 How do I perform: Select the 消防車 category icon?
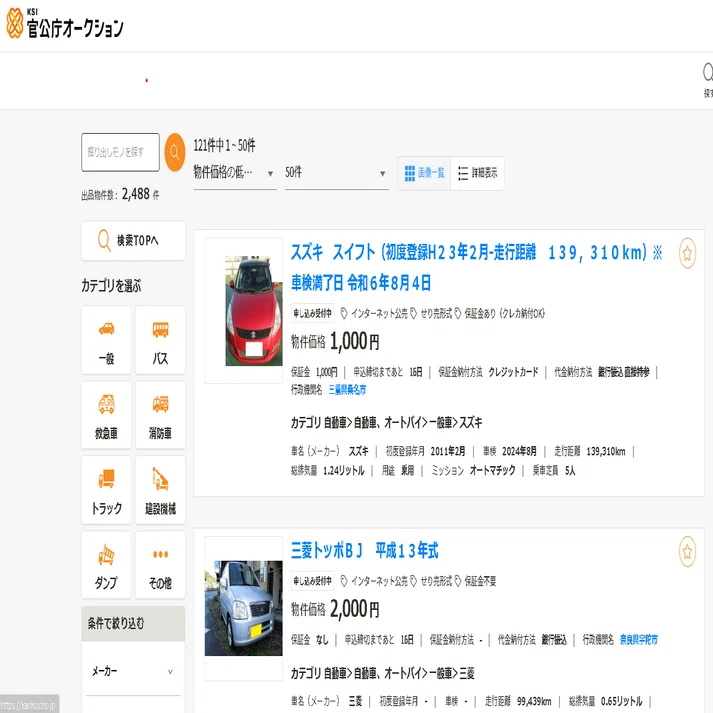pos(160,415)
